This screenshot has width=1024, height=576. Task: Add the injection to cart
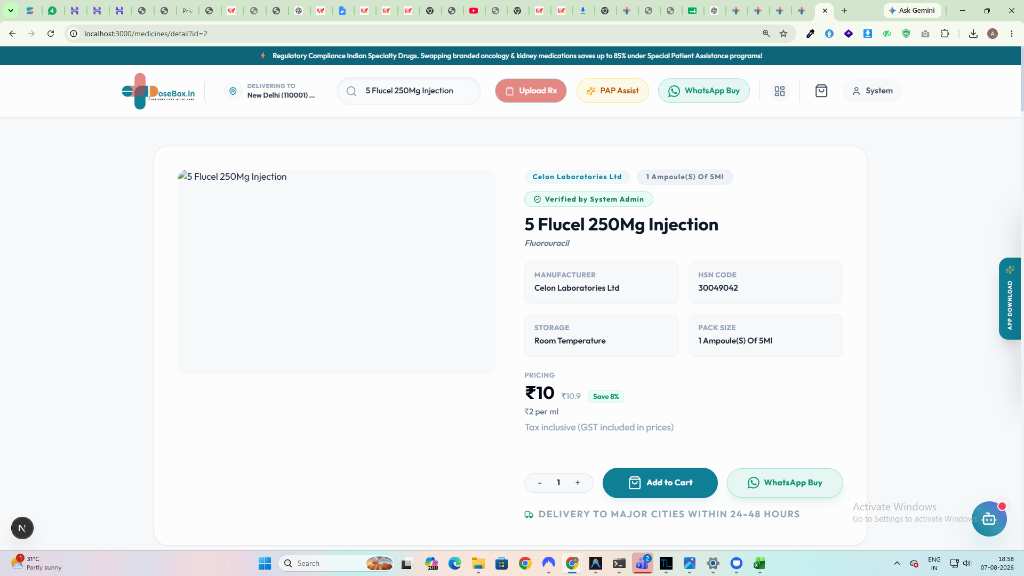pos(660,483)
